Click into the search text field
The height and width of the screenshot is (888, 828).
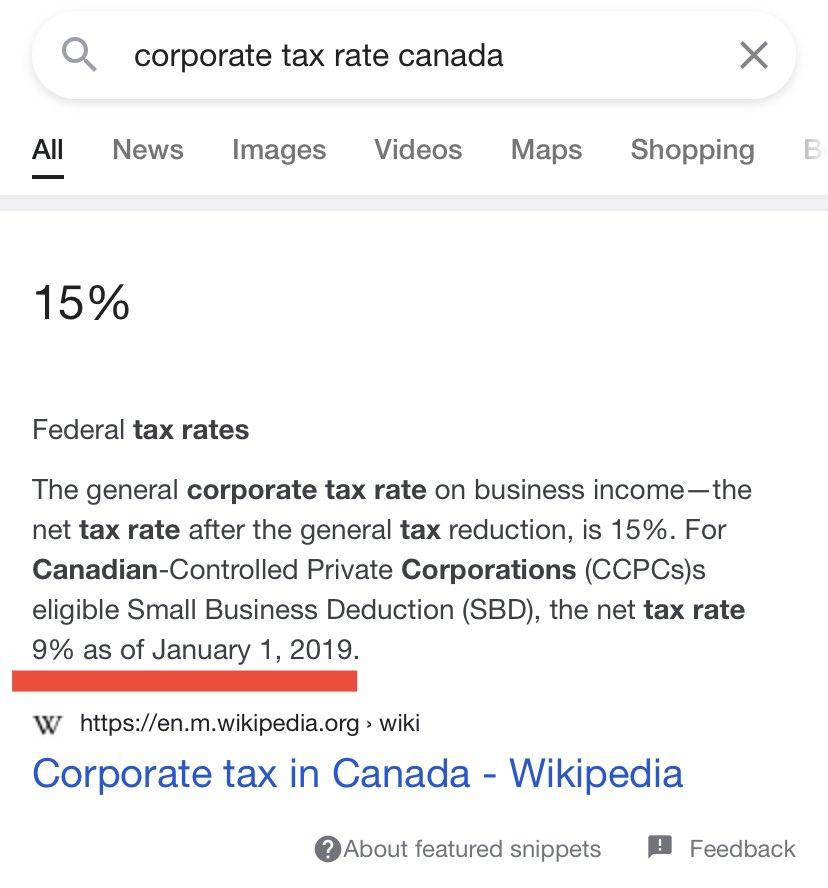click(400, 55)
